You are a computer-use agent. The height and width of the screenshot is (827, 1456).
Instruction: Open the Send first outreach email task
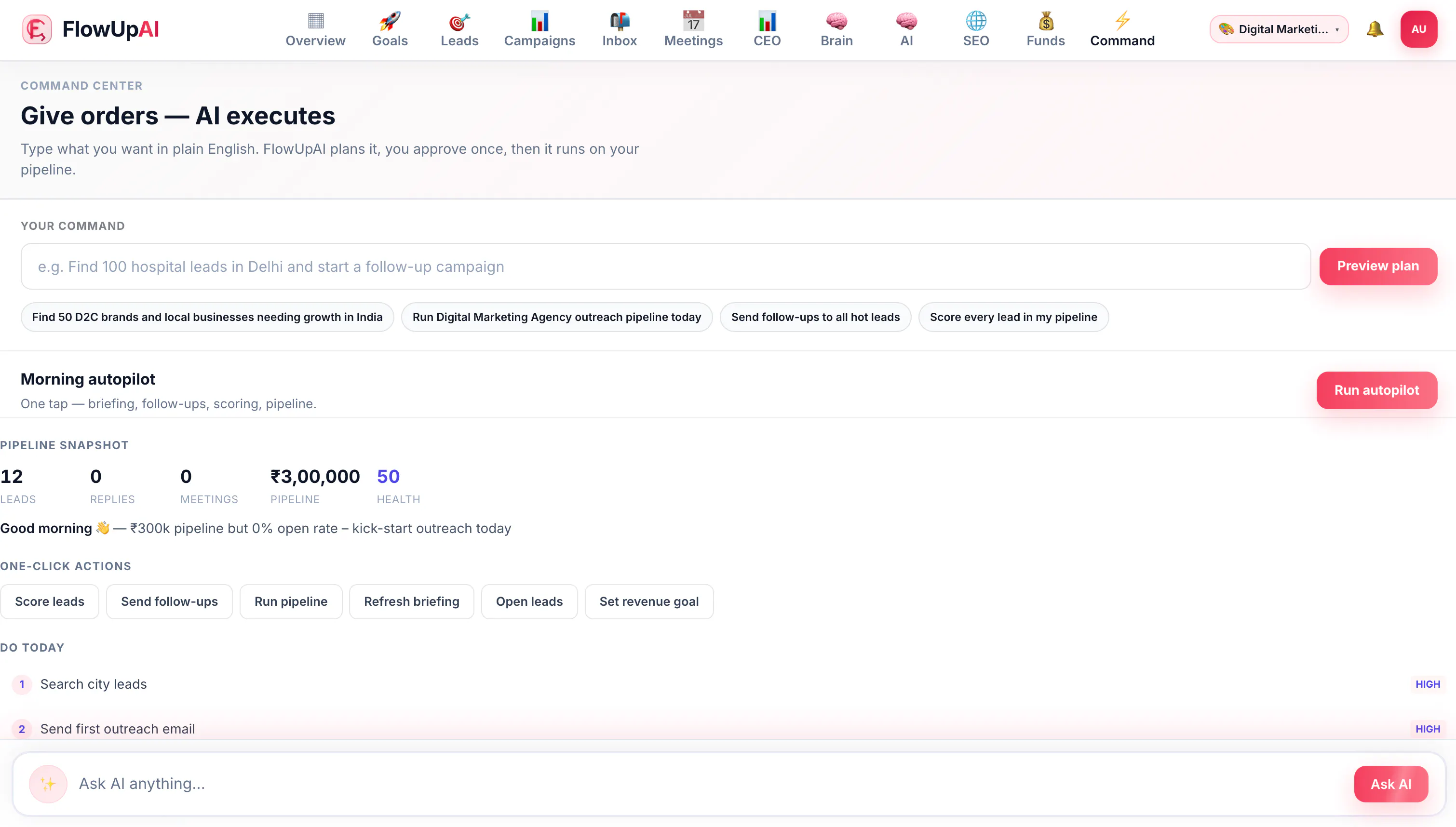click(x=728, y=729)
